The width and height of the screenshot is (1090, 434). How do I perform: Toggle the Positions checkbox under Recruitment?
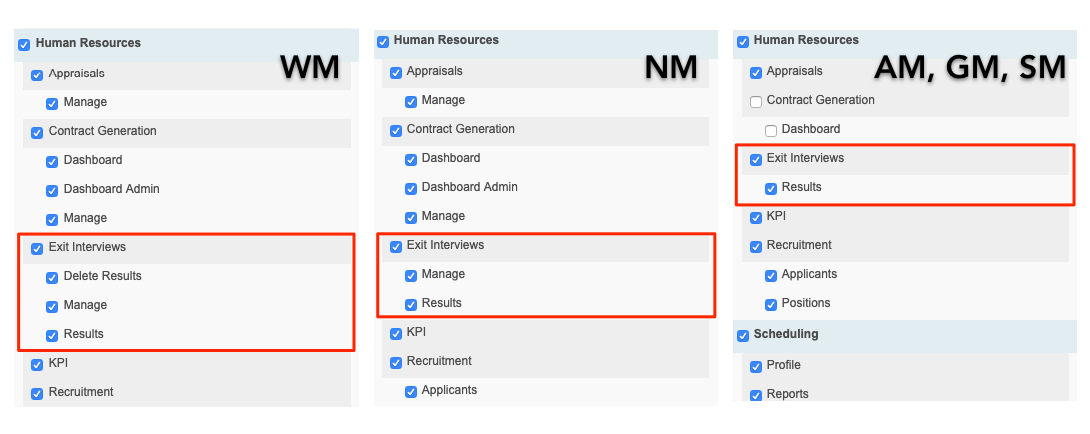pos(771,305)
